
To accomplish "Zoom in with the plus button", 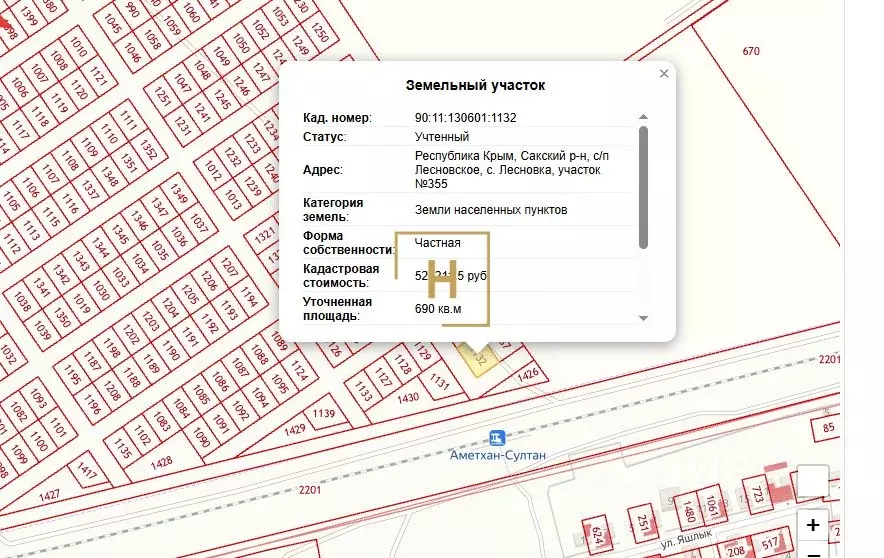I will (813, 525).
